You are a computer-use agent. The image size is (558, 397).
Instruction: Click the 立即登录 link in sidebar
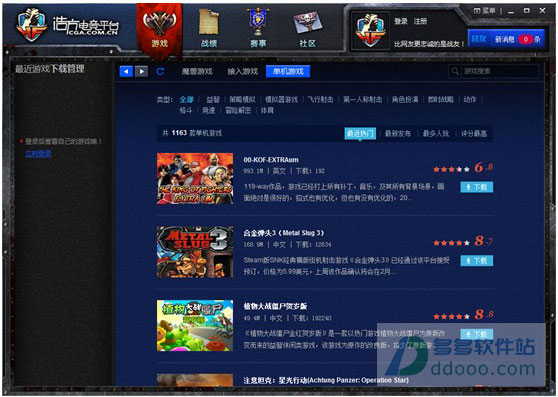tap(38, 153)
